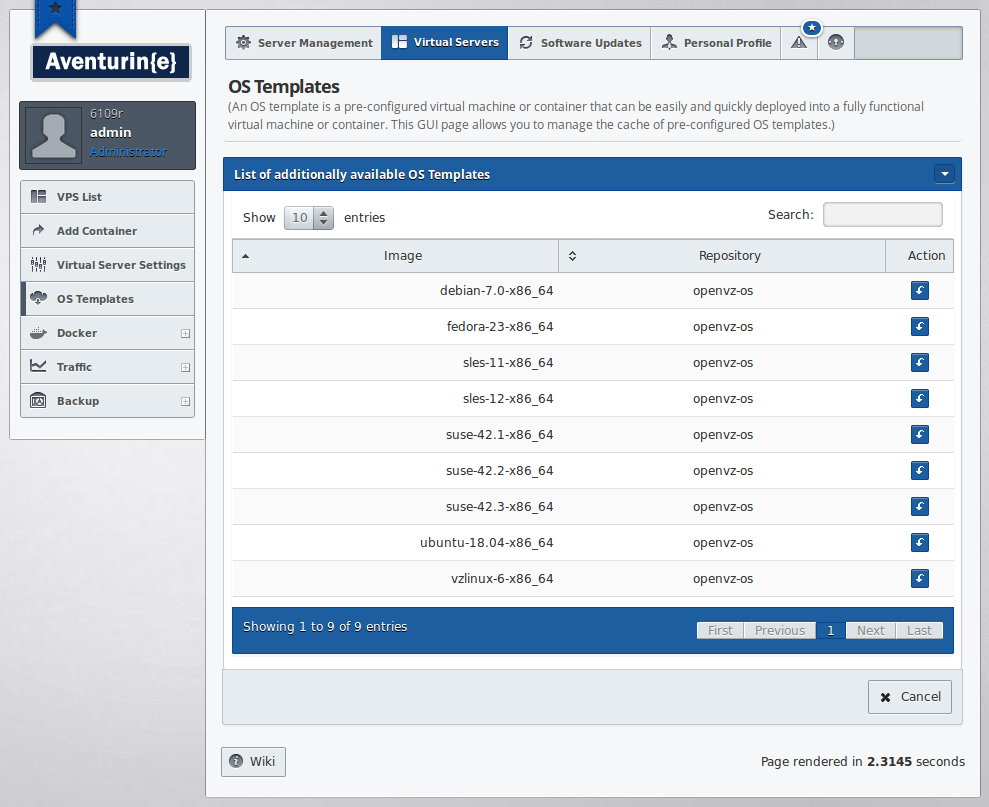Select page 1 in pagination
Image resolution: width=989 pixels, height=807 pixels.
(831, 630)
